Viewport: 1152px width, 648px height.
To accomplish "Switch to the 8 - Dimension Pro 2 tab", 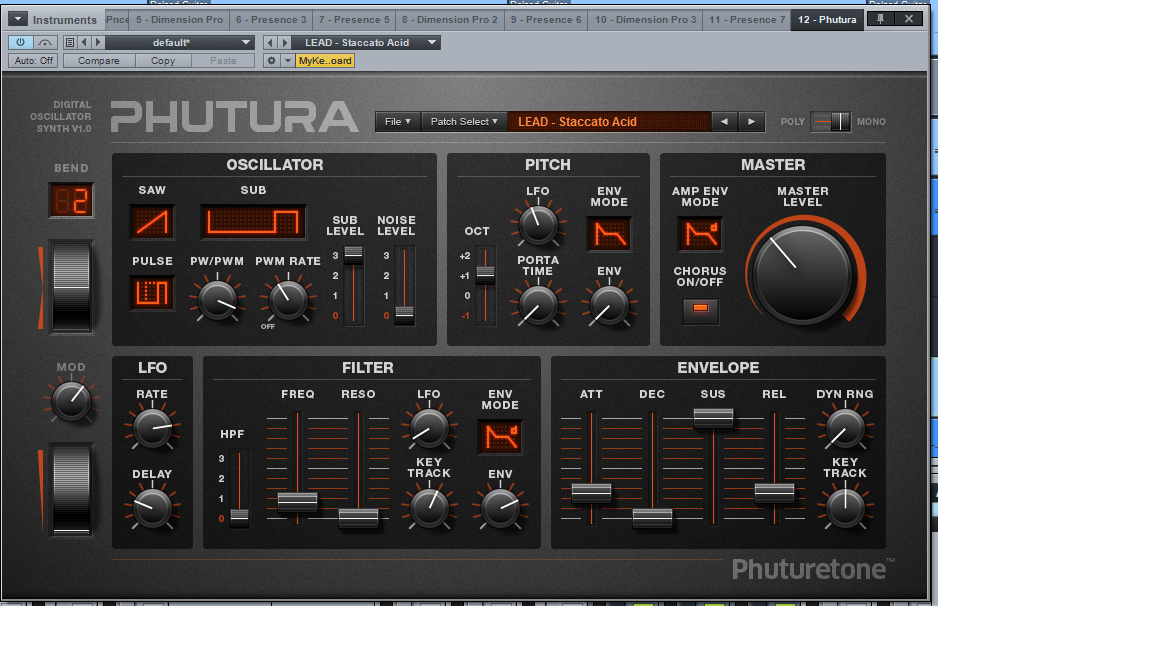I will 450,20.
